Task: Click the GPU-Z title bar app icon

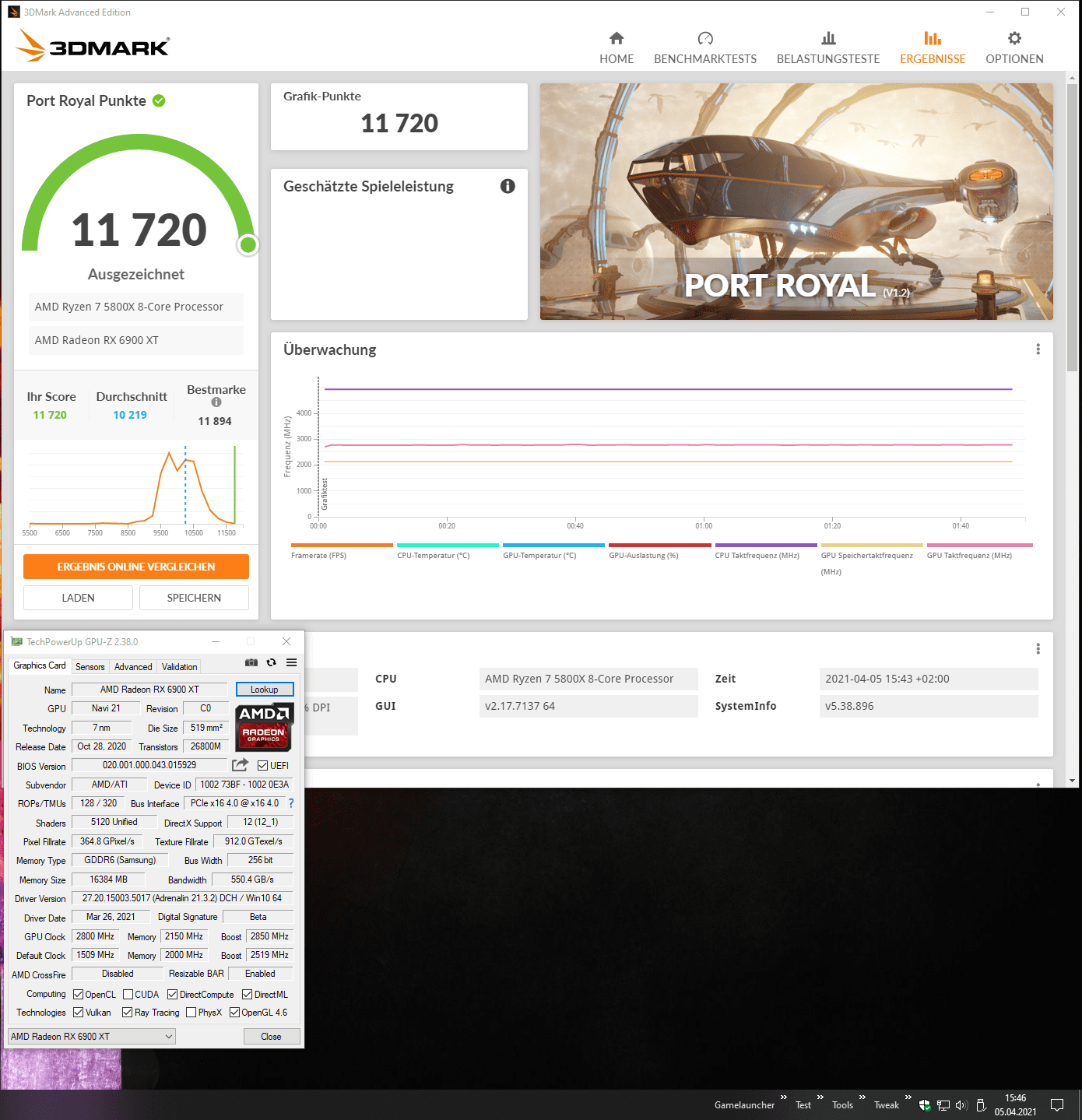Action: (x=17, y=642)
